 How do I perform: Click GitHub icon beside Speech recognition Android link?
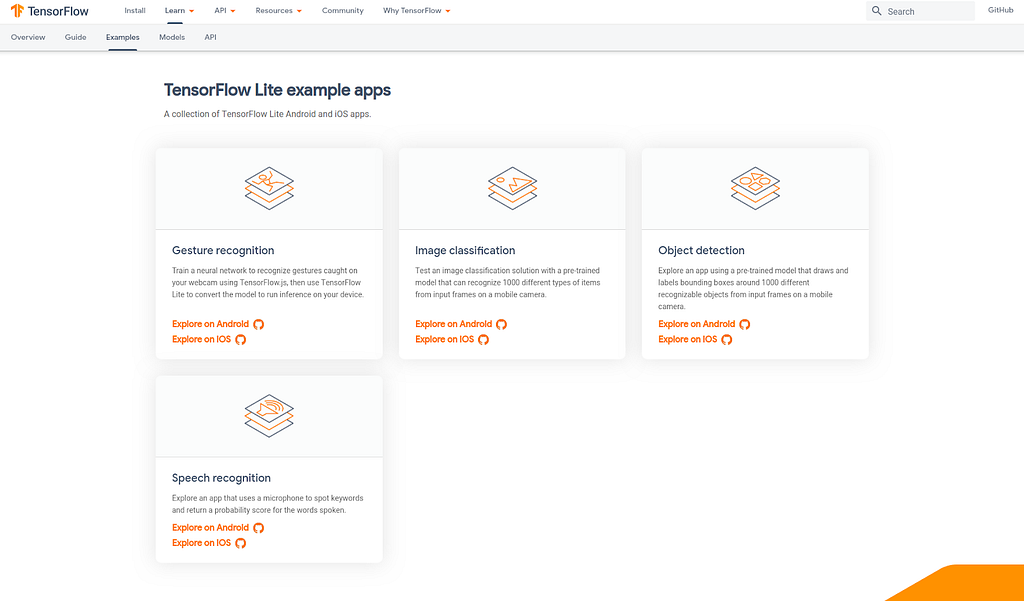(259, 528)
